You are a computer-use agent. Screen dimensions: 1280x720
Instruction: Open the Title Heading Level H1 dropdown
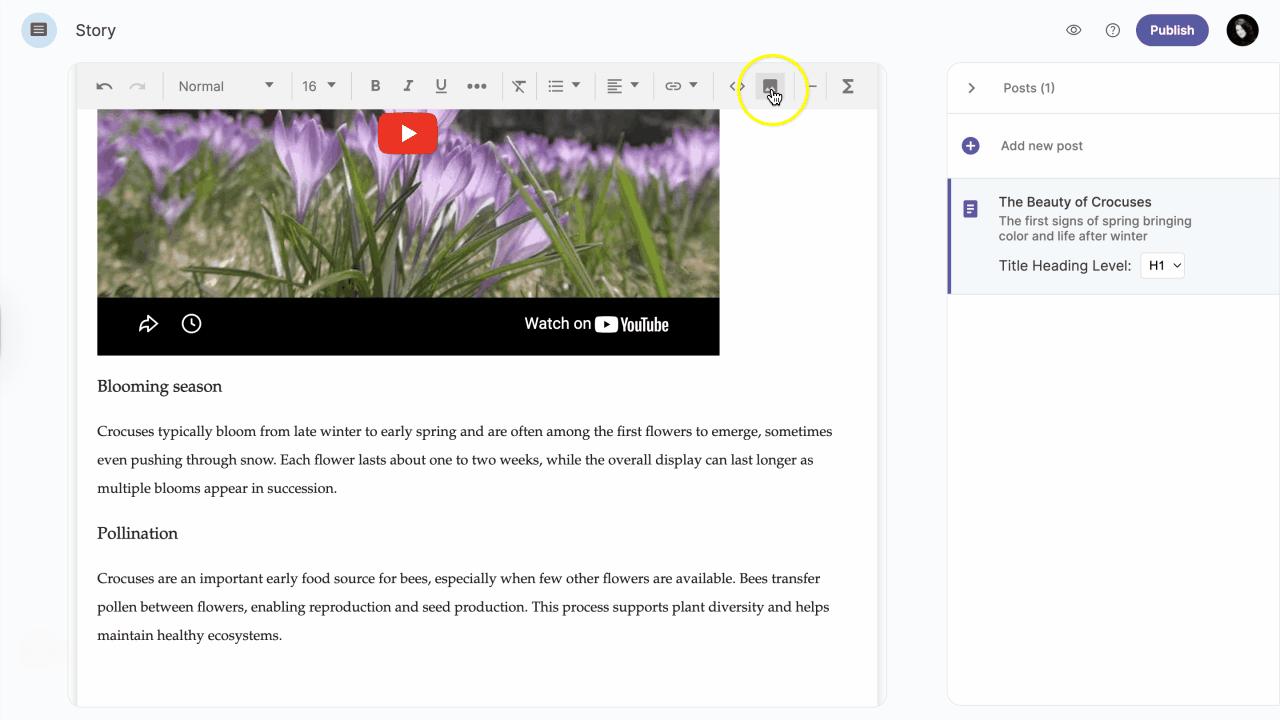[1162, 266]
